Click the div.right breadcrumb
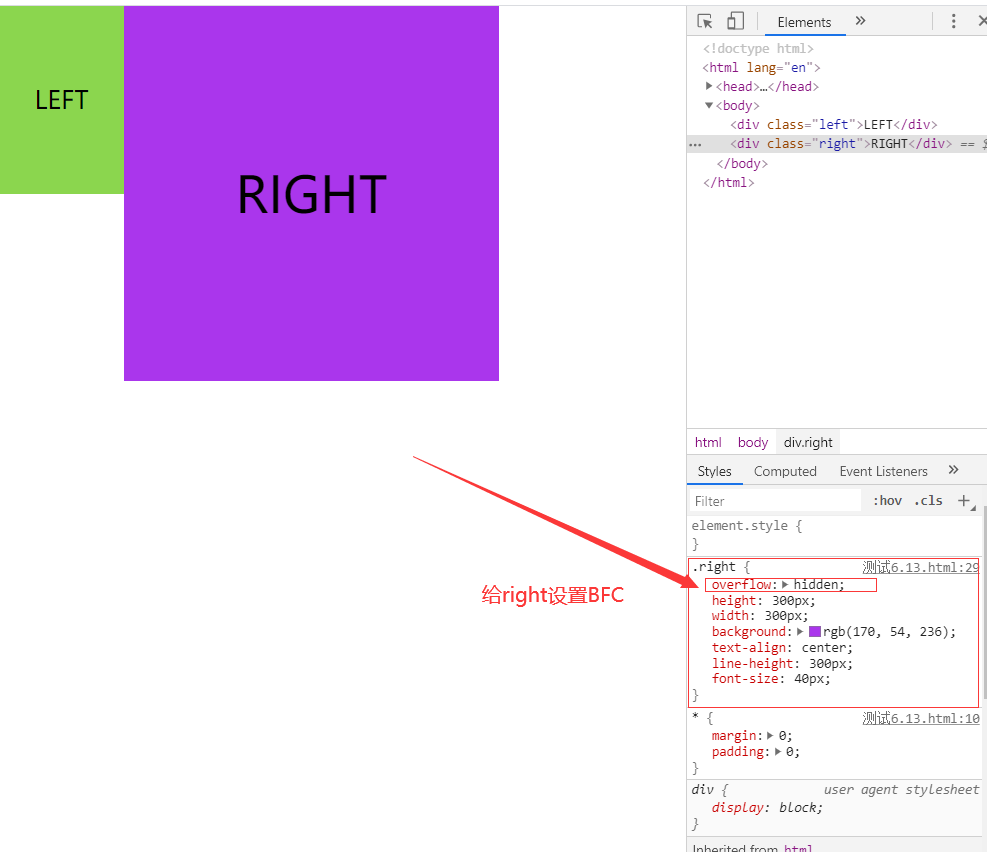 [x=808, y=442]
